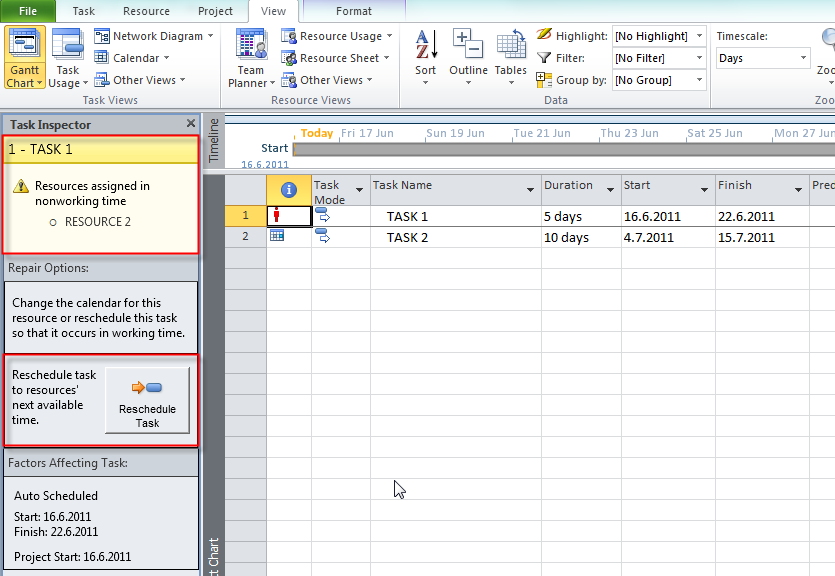Click the Network Diagram button
This screenshot has width=835, height=576.
[x=155, y=36]
